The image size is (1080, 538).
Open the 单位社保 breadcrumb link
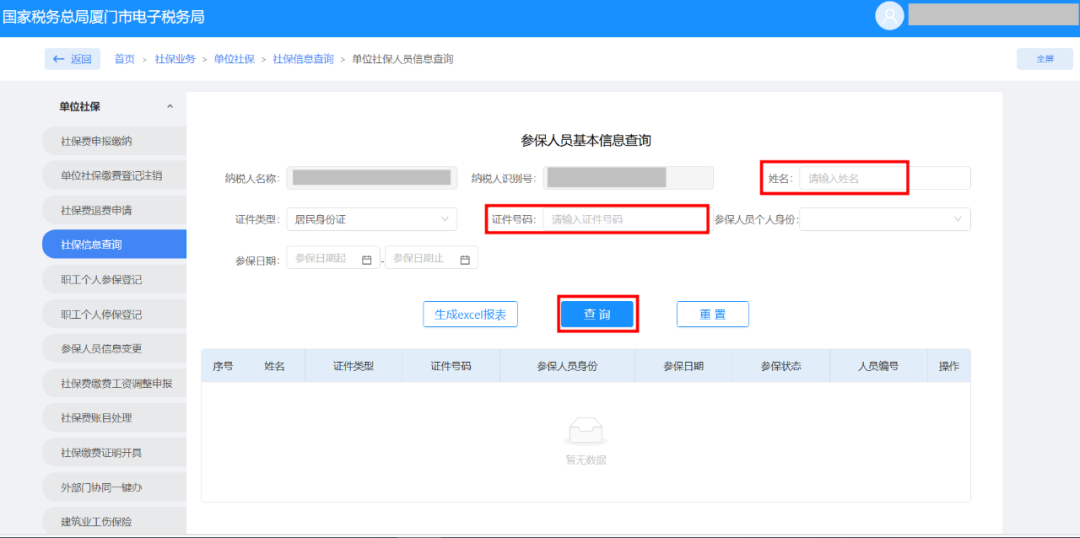pyautogui.click(x=234, y=59)
